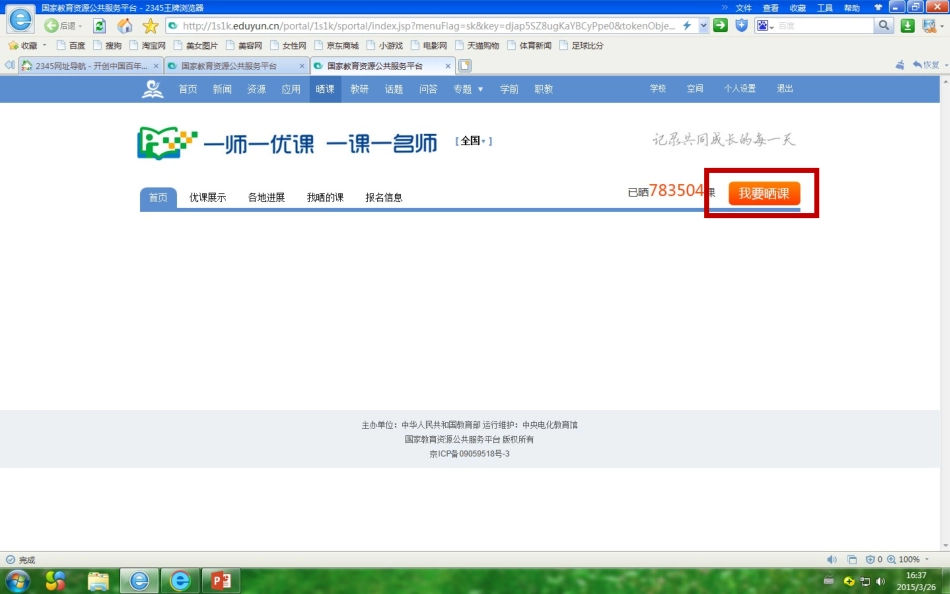Open the new tab button
The width and height of the screenshot is (950, 594).
(x=465, y=66)
